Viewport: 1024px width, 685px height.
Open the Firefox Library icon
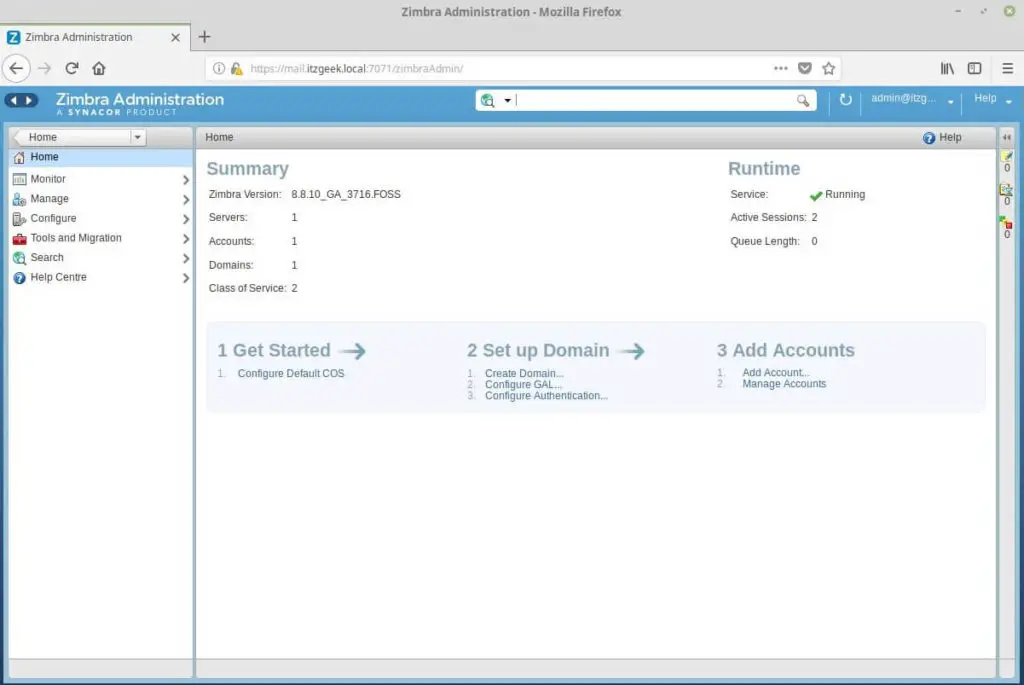[x=947, y=69]
